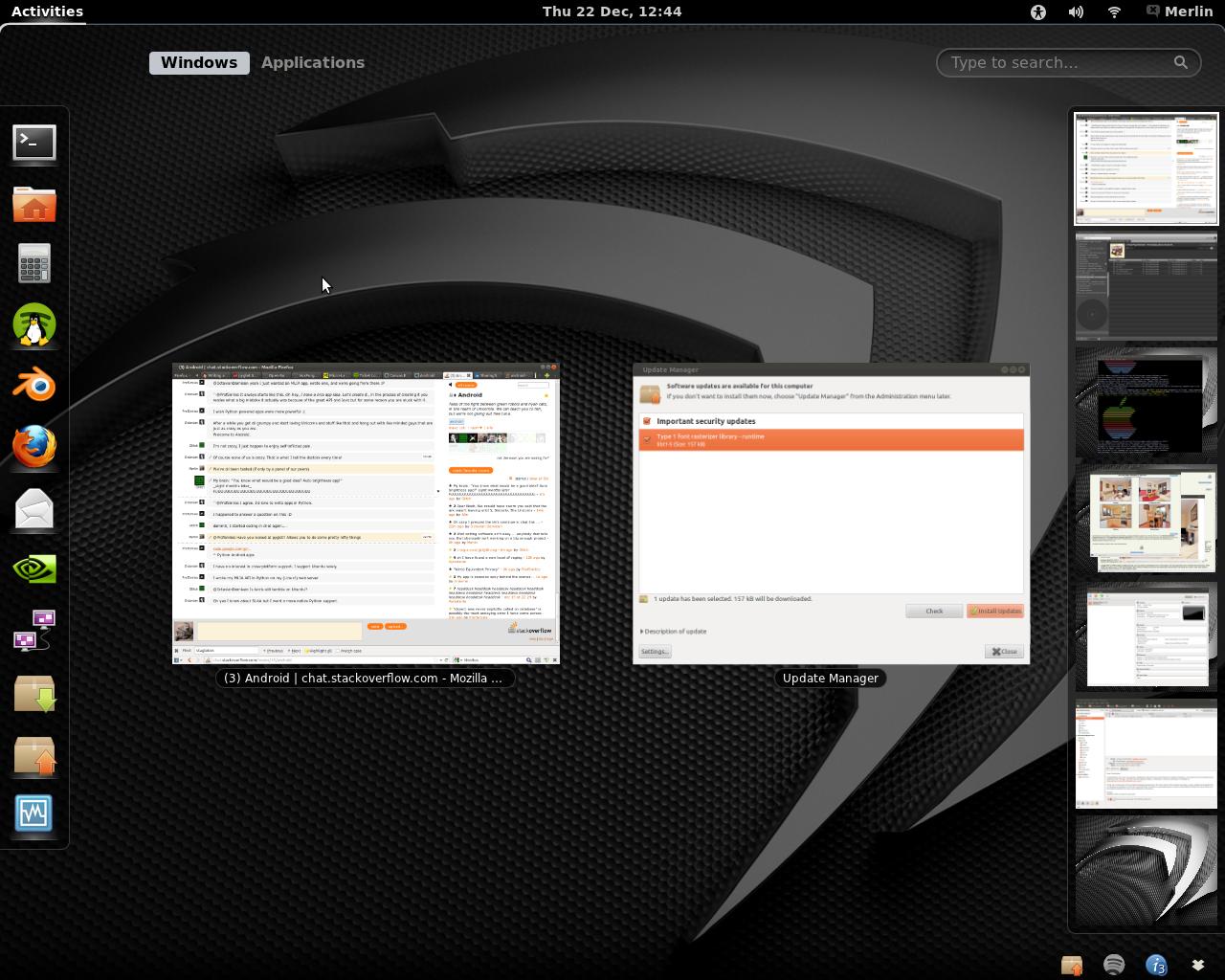This screenshot has width=1225, height=980.
Task: Open the Wi-Fi network indicator
Action: click(x=1115, y=11)
